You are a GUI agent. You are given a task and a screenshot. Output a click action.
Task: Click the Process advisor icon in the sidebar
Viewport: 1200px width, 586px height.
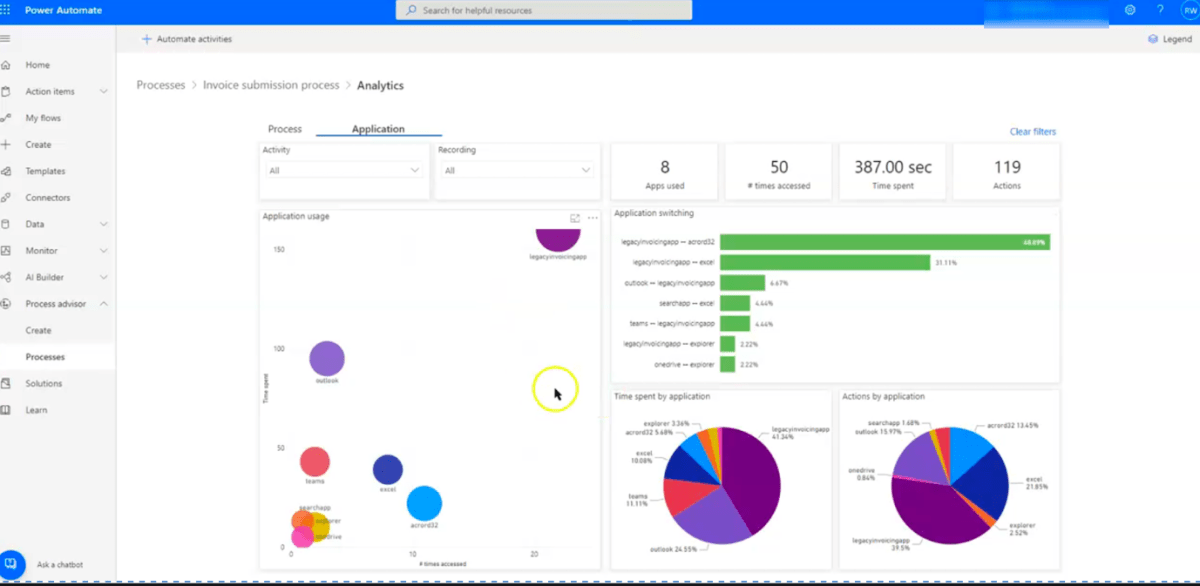pyautogui.click(x=6, y=304)
